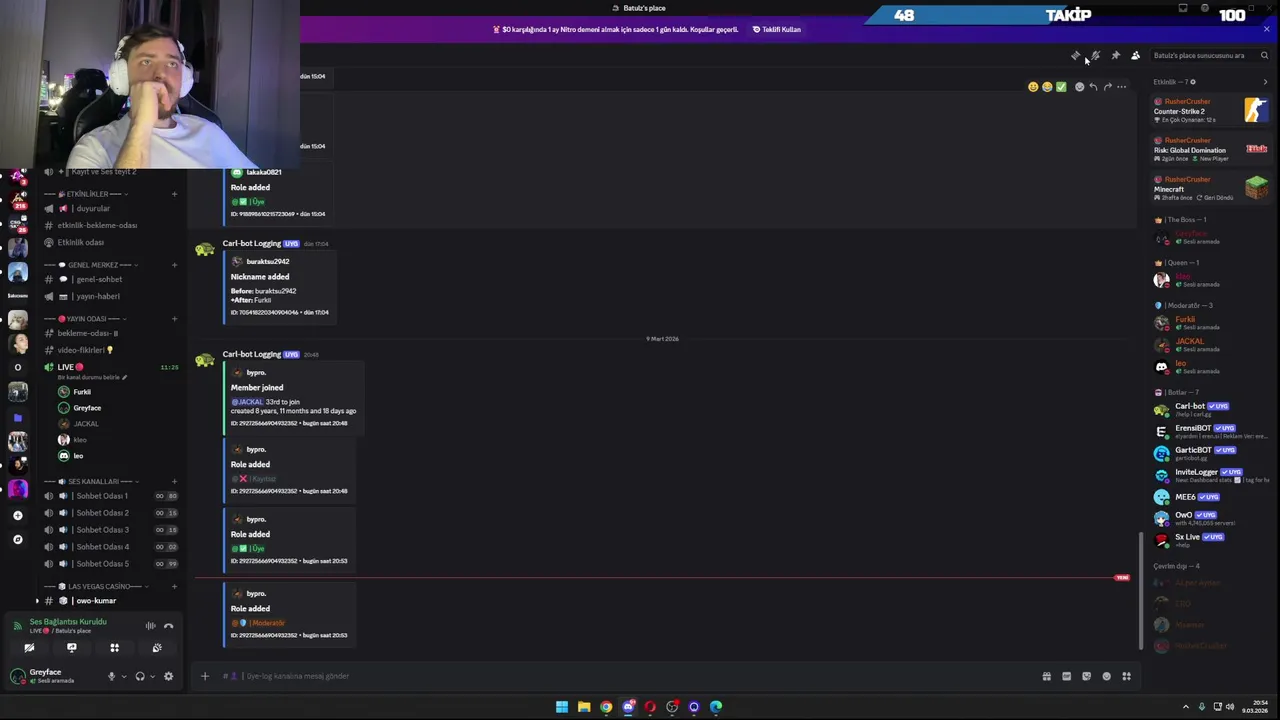The height and width of the screenshot is (720, 1280).
Task: Add grinning emoji reaction to message
Action: tap(1033, 87)
